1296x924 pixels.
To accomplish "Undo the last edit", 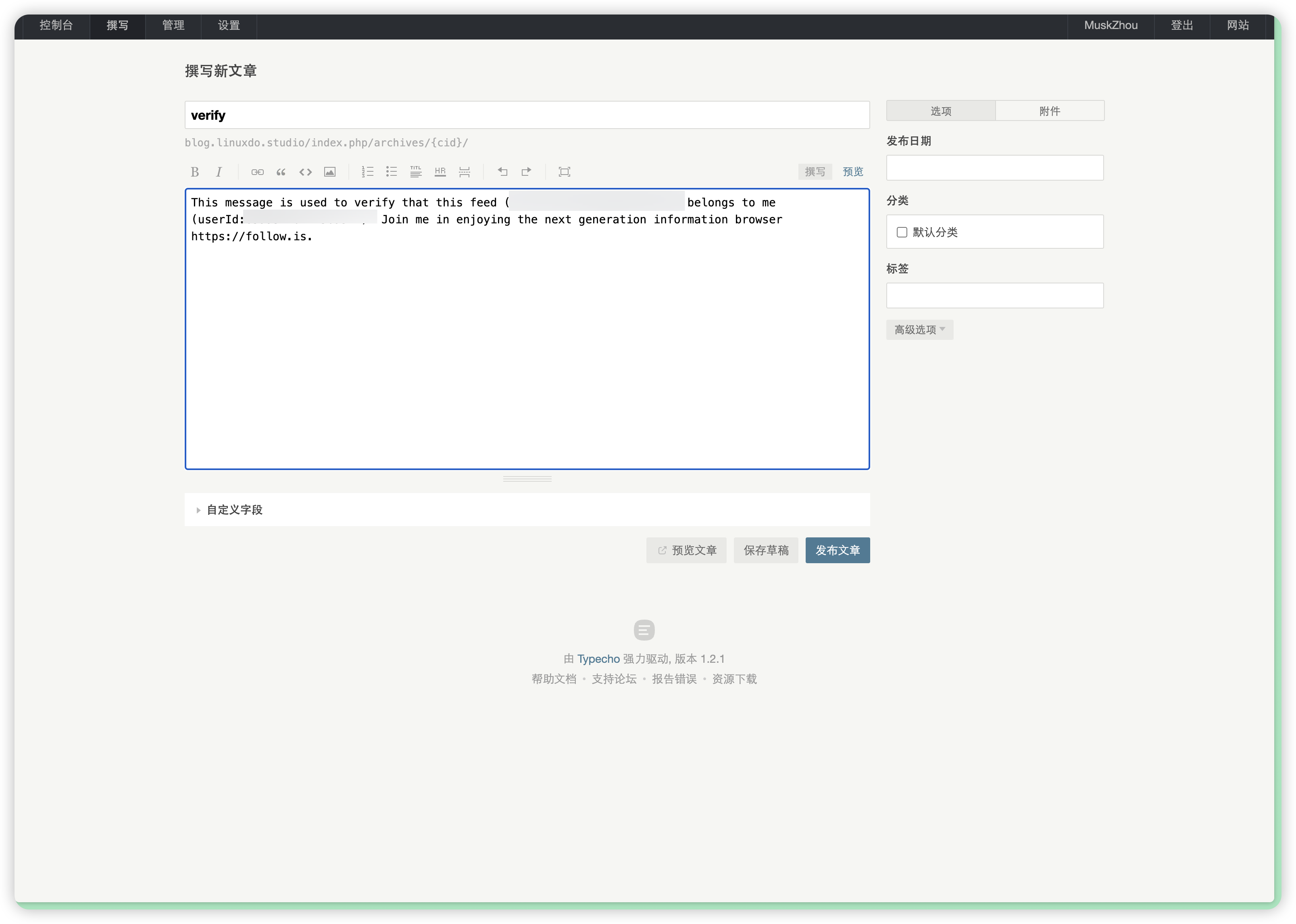I will point(502,172).
